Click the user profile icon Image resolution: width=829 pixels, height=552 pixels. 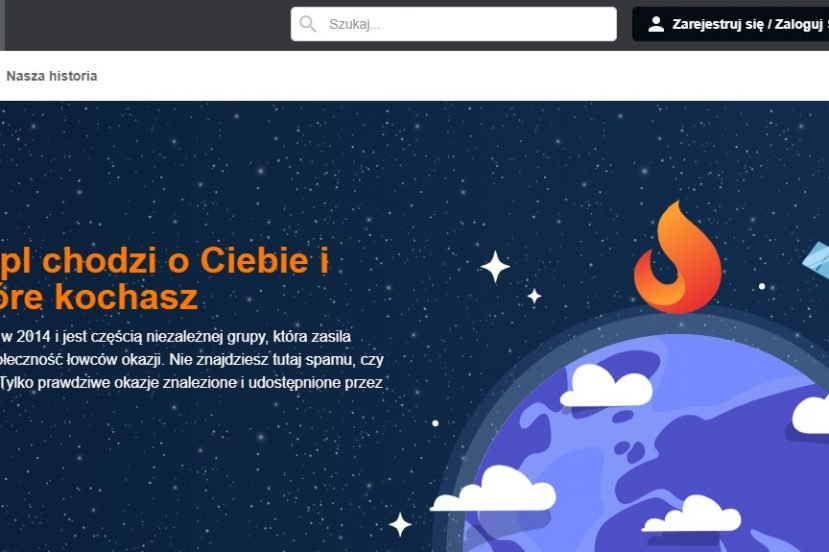656,24
